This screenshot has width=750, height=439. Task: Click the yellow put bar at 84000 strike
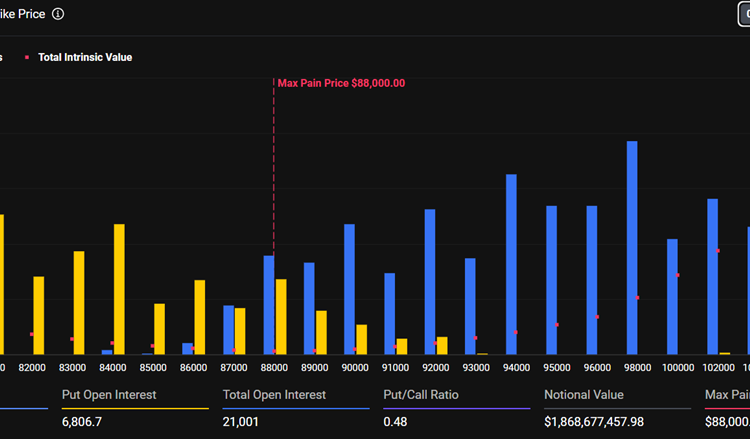tap(119, 288)
